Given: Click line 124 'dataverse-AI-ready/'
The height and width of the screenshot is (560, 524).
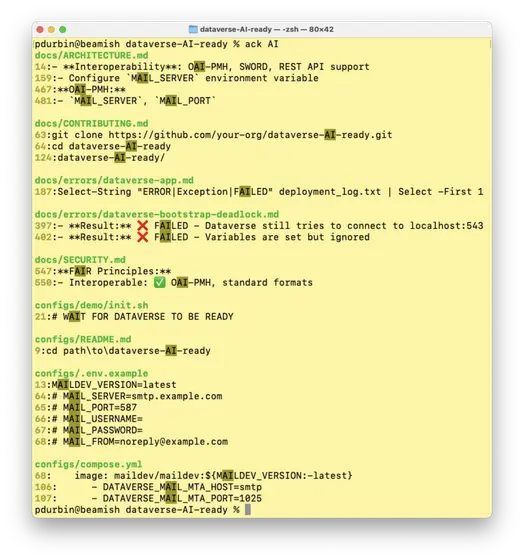Looking at the screenshot, I should (x=100, y=158).
